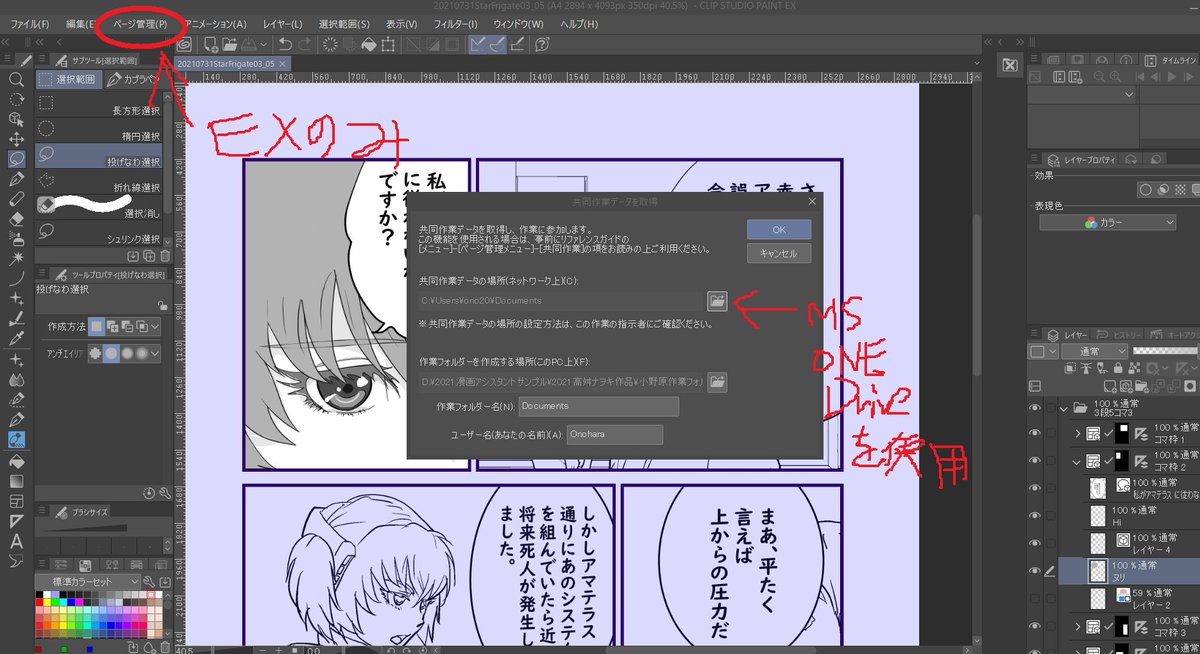The width and height of the screenshot is (1200, 654).
Task: Select the Zoom magnifier tool
Action: pyautogui.click(x=16, y=79)
